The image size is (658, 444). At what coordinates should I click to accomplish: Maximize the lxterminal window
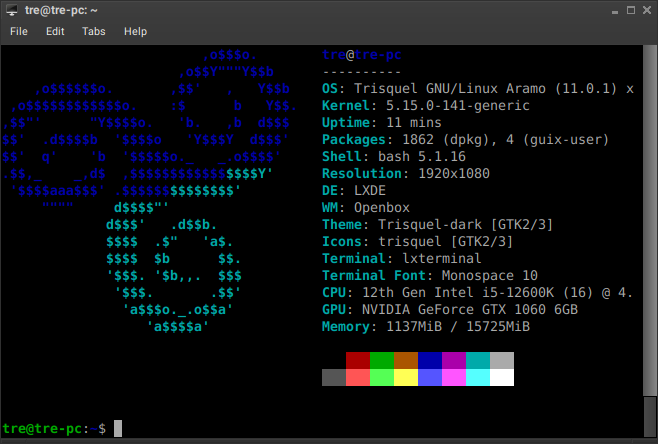631,10
